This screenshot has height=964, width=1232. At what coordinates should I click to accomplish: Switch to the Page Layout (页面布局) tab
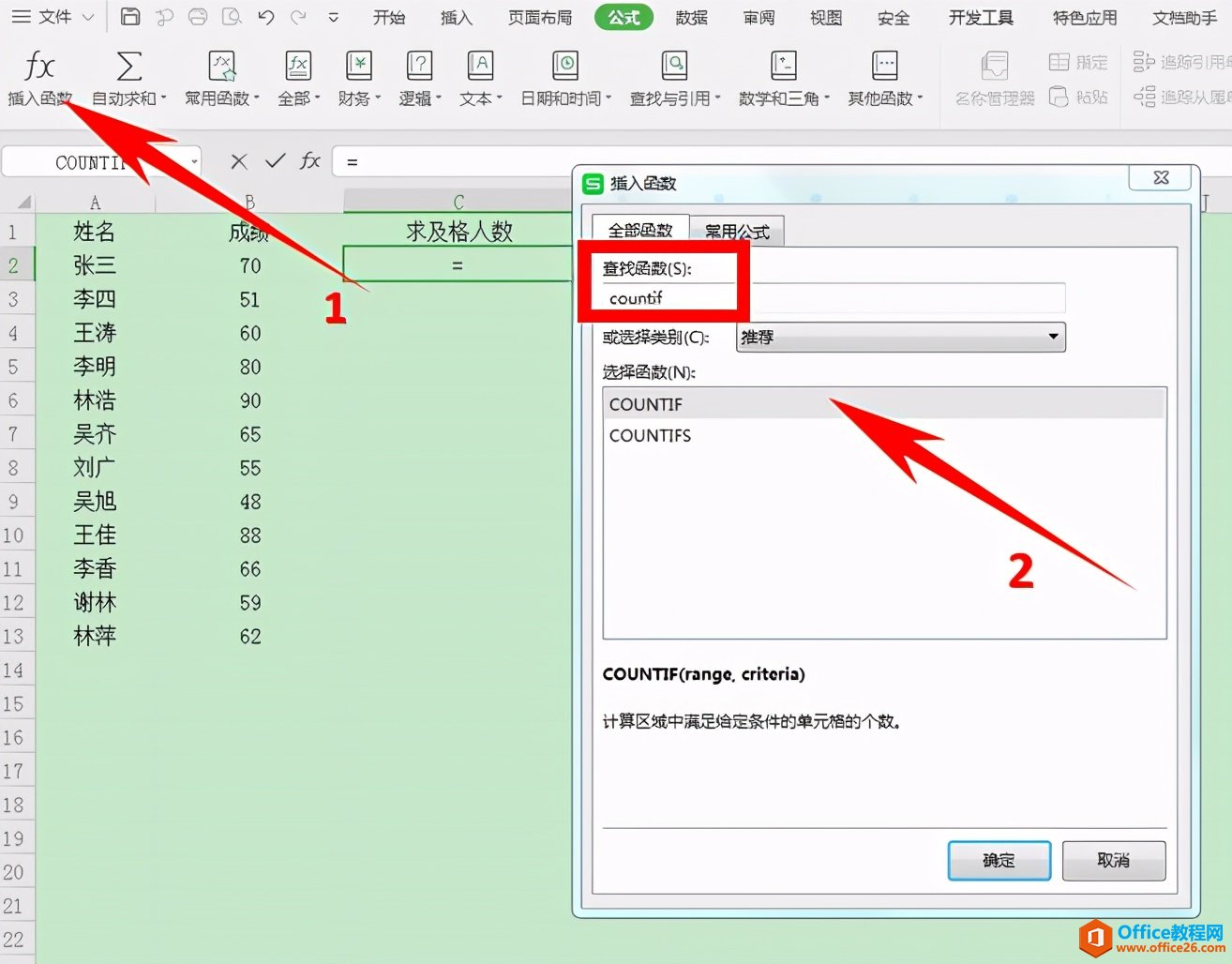click(x=540, y=17)
